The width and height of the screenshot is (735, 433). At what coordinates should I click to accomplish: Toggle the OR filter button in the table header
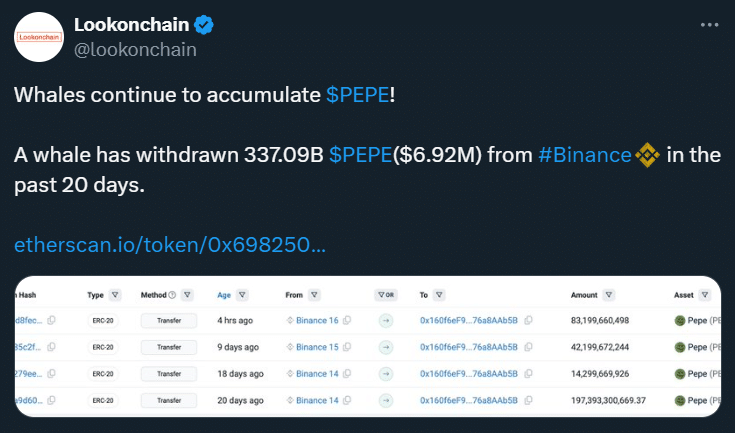385,295
